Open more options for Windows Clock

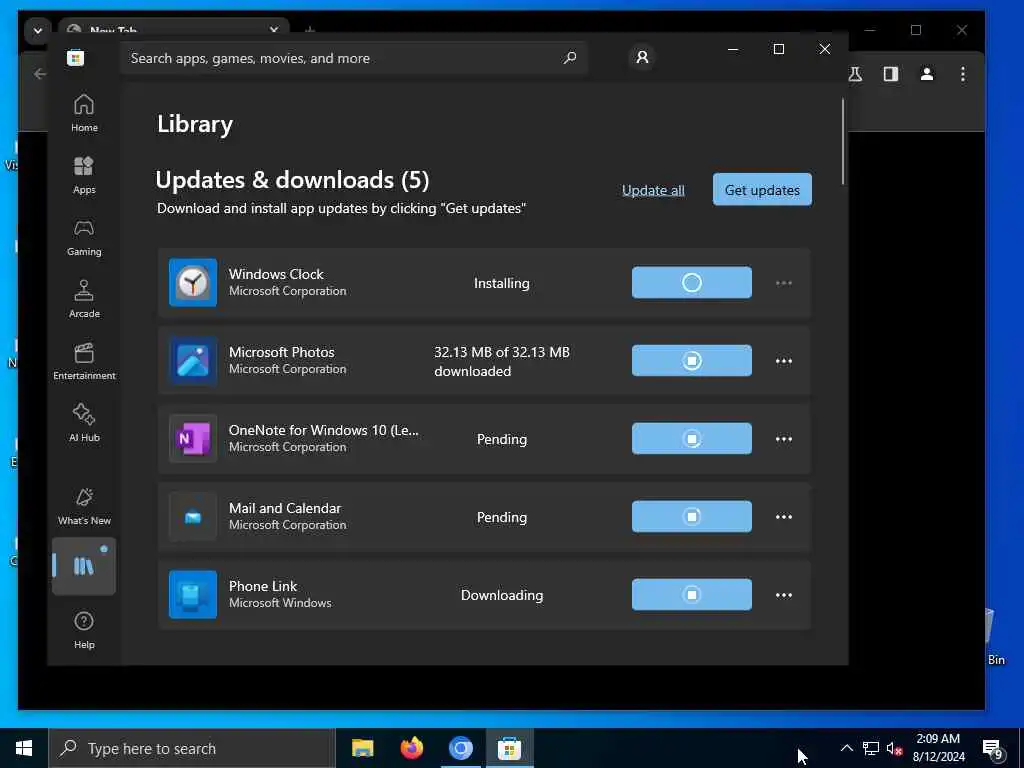(x=784, y=283)
